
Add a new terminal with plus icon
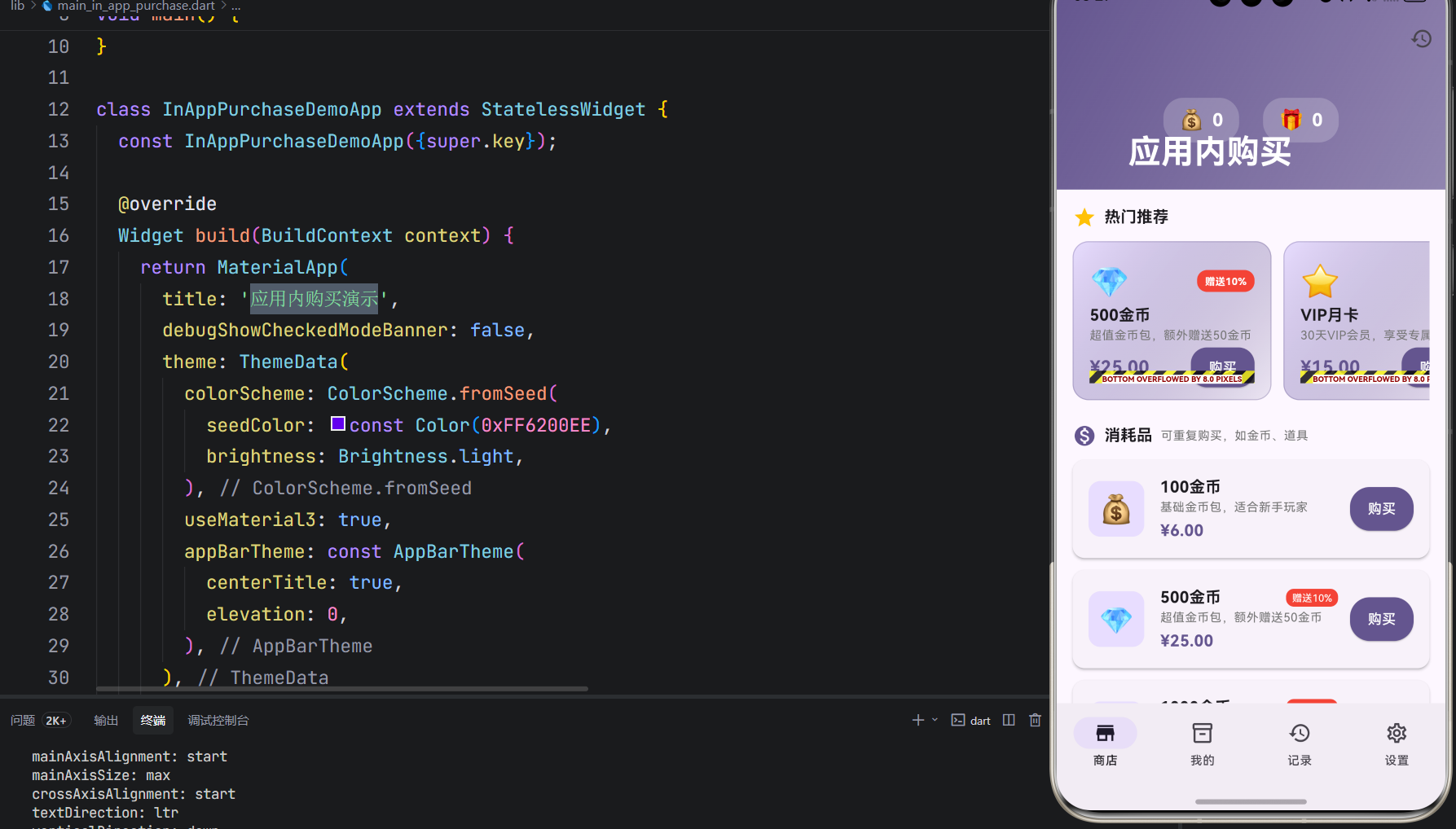[918, 720]
